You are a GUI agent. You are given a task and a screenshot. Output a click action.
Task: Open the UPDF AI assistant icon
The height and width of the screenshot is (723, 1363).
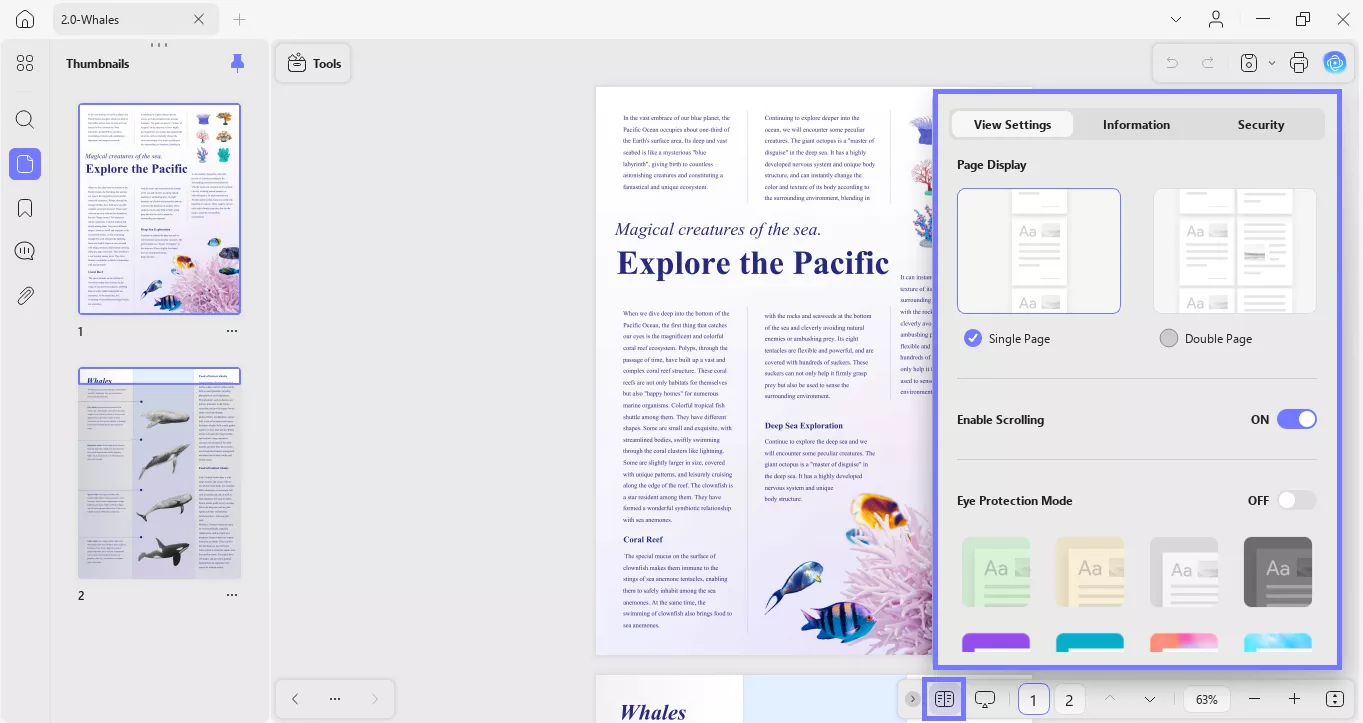click(x=1335, y=63)
